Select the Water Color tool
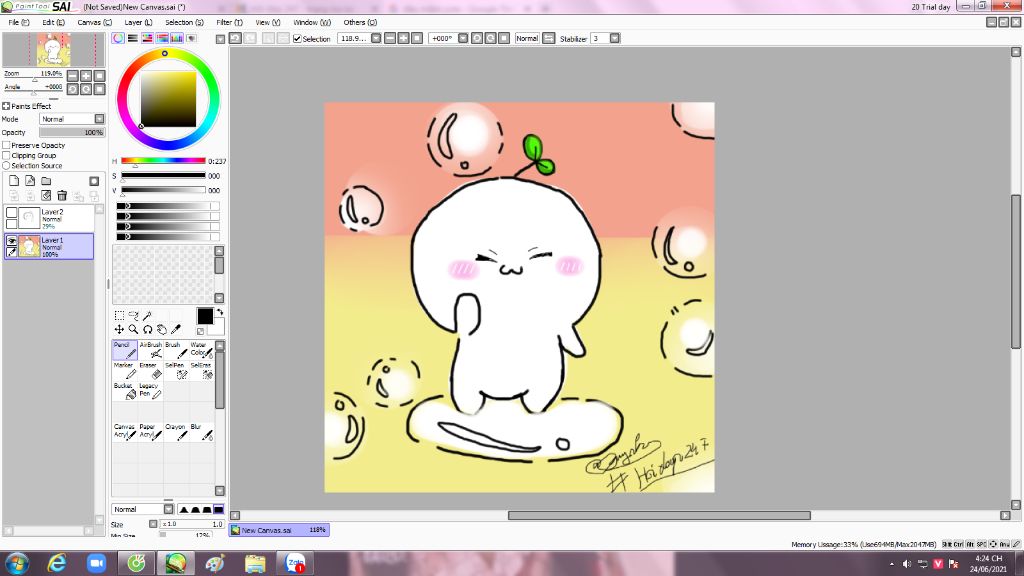1024x576 pixels. tap(200, 350)
